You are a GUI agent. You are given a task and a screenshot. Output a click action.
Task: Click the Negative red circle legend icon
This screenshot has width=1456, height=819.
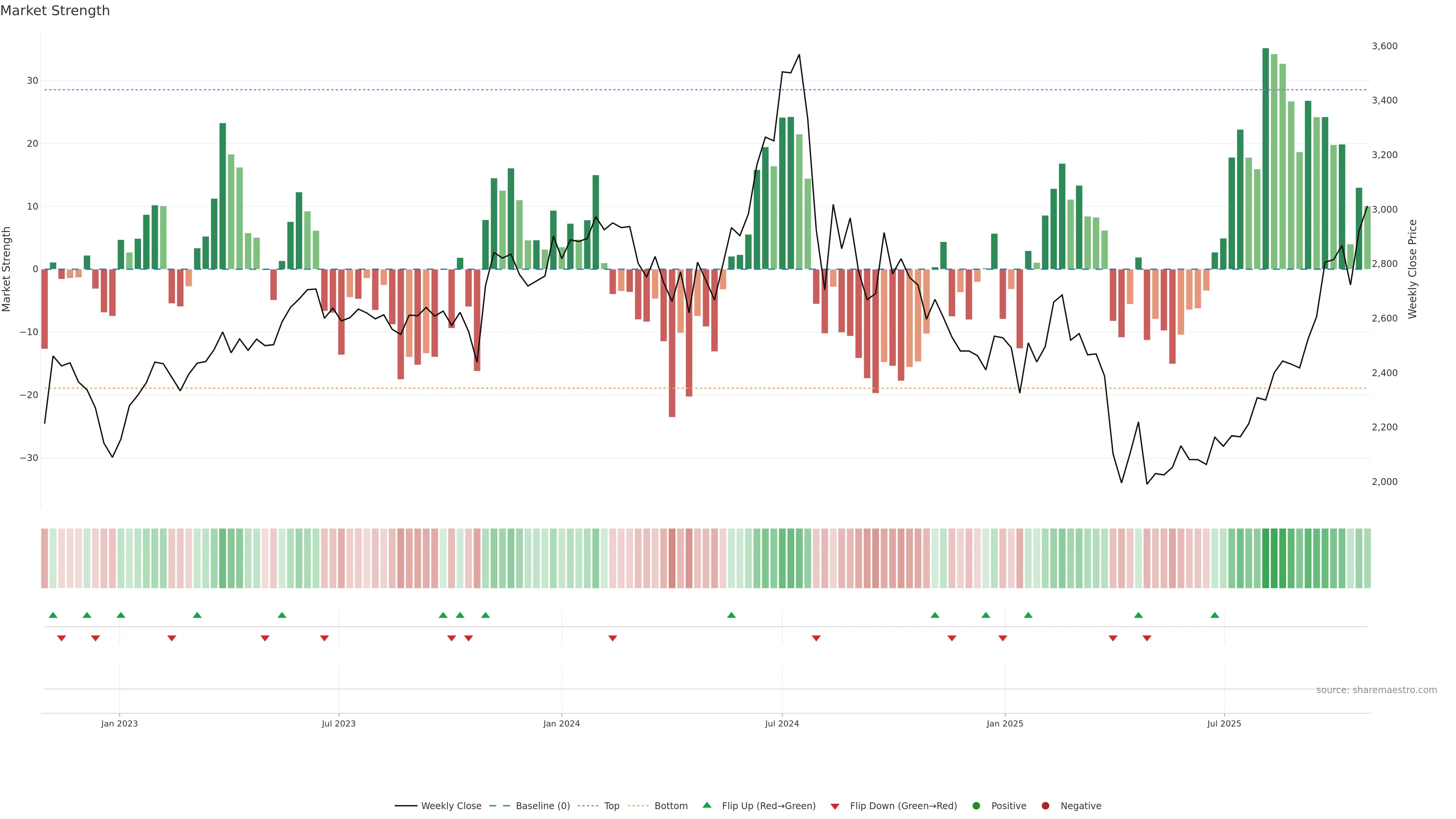click(x=1045, y=806)
